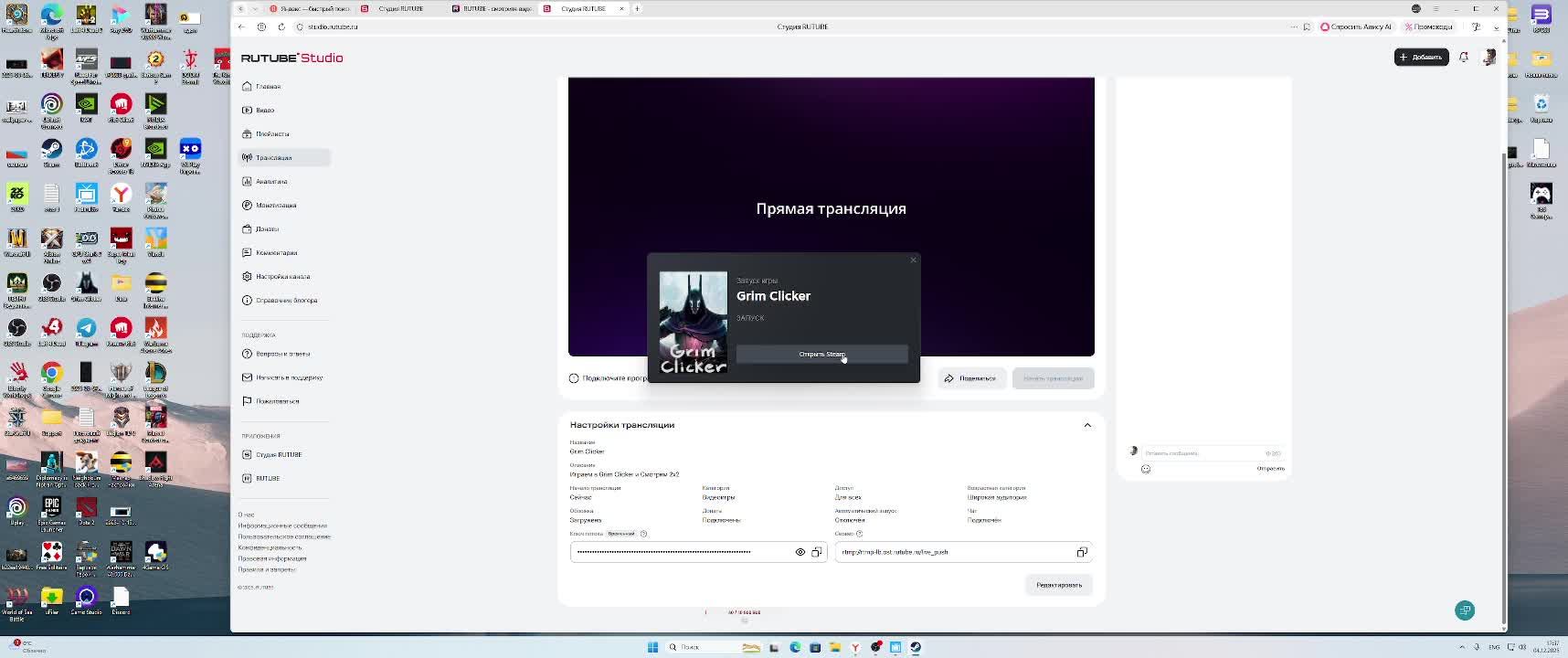Open the profile avatar in the header
Screen dimensions: 1568x658
[x=1489, y=57]
